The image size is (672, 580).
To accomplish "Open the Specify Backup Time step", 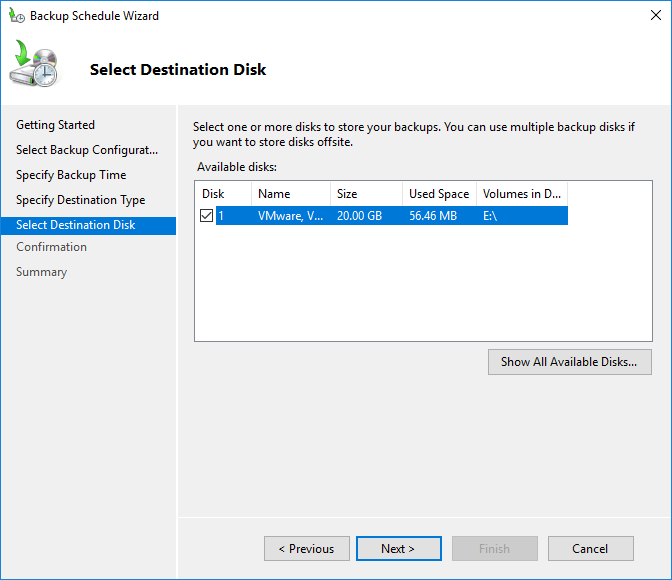I will (x=71, y=175).
